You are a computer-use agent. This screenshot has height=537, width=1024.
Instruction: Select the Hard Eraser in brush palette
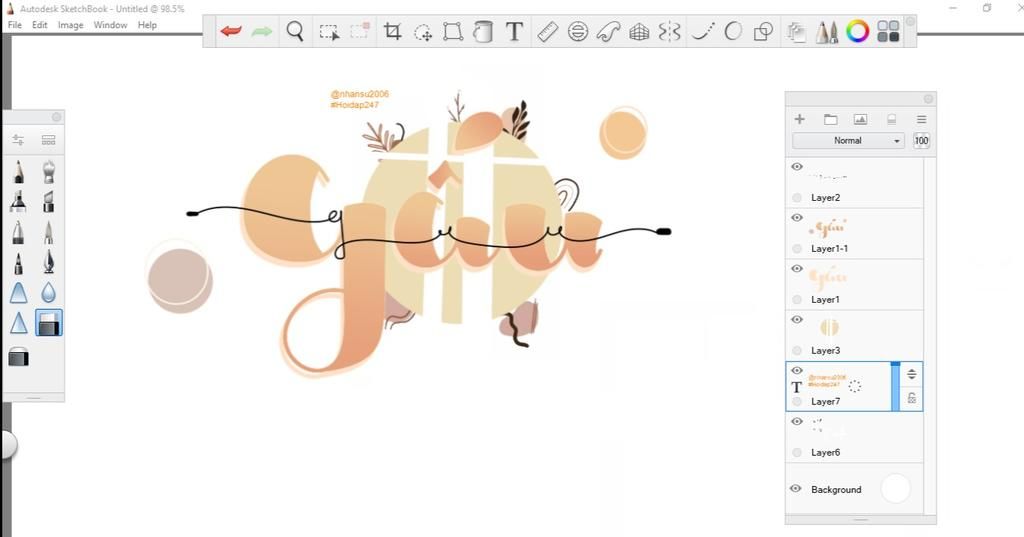pyautogui.click(x=49, y=323)
